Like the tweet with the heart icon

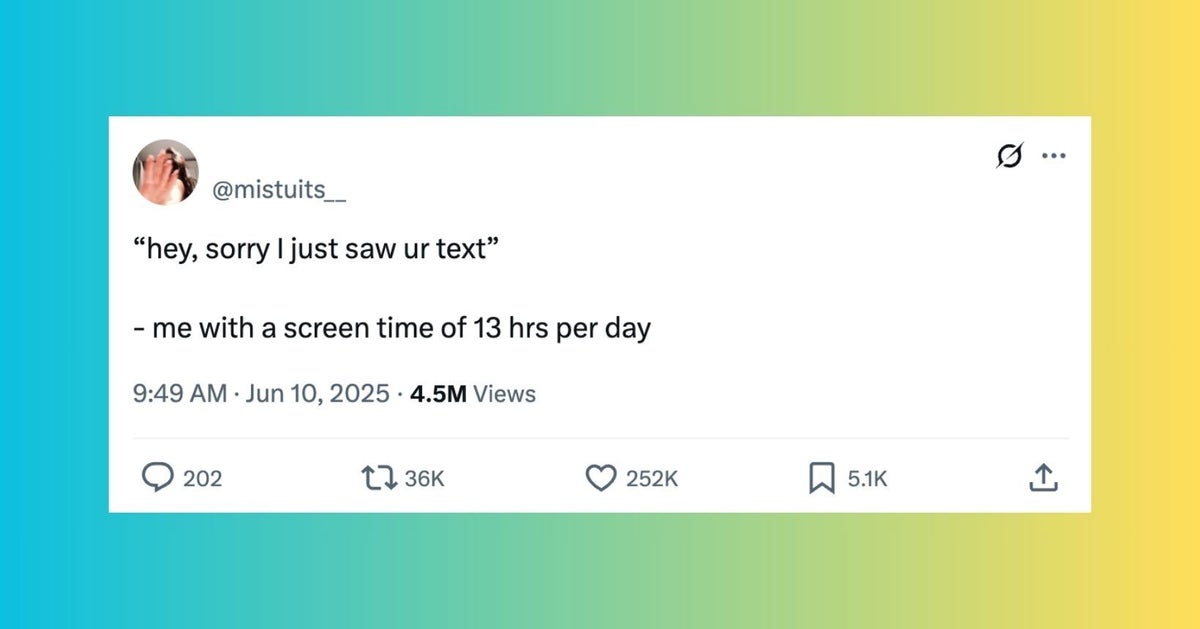pyautogui.click(x=599, y=479)
